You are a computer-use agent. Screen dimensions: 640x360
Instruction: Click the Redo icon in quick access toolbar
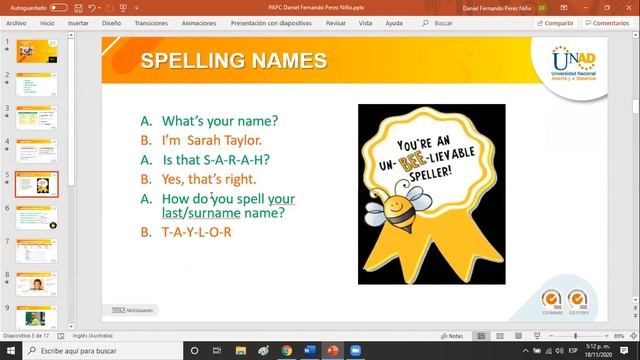tap(109, 8)
